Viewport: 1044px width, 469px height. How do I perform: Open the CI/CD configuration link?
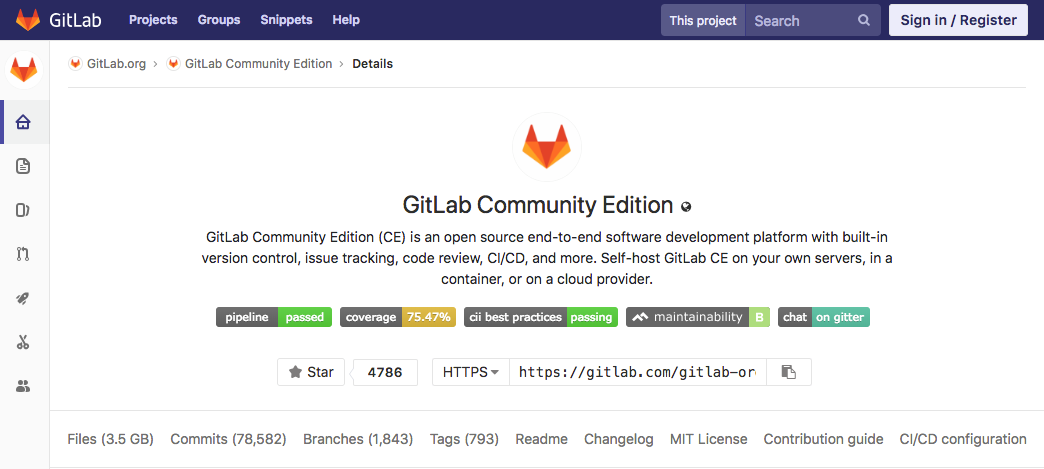963,439
